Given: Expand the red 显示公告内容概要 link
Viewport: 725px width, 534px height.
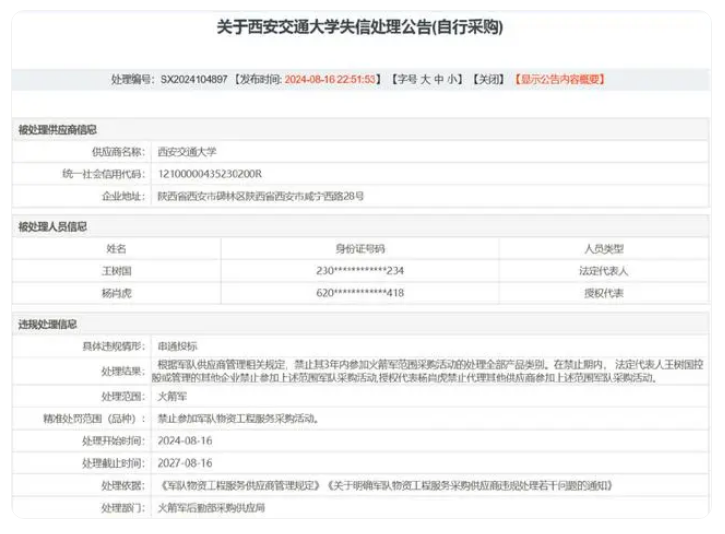Looking at the screenshot, I should (559, 78).
